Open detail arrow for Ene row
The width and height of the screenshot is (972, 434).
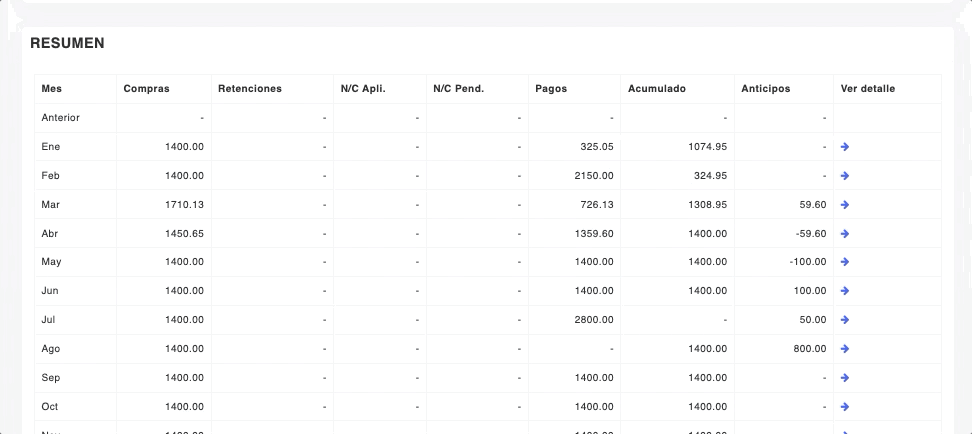point(845,146)
